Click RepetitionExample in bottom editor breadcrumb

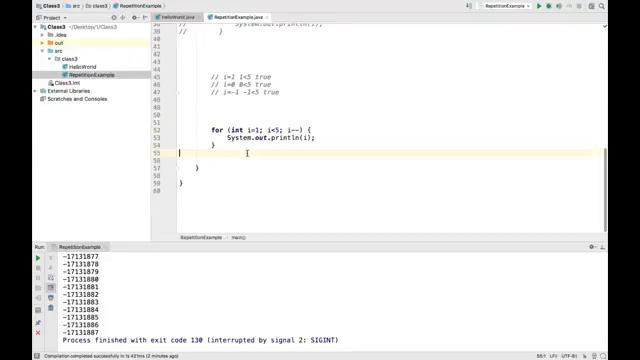point(201,238)
